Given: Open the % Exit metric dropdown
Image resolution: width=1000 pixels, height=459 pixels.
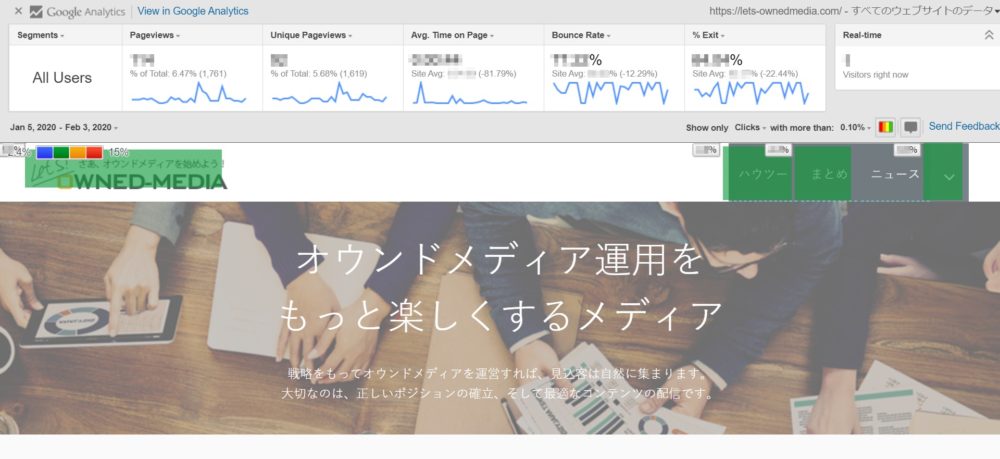Looking at the screenshot, I should pos(712,35).
